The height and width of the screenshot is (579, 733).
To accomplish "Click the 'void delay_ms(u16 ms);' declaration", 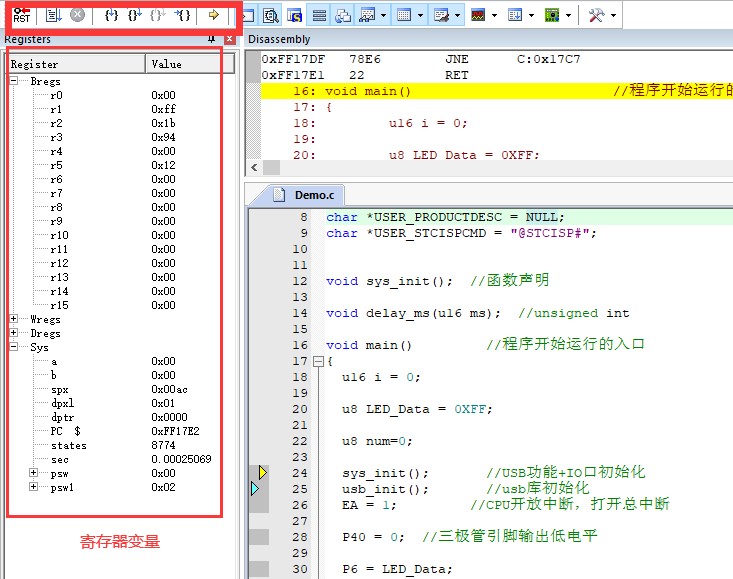I will pyautogui.click(x=413, y=314).
